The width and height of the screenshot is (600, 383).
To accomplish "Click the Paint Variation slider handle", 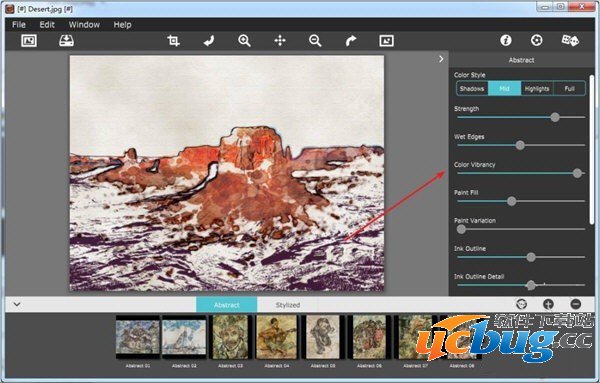I will point(461,229).
